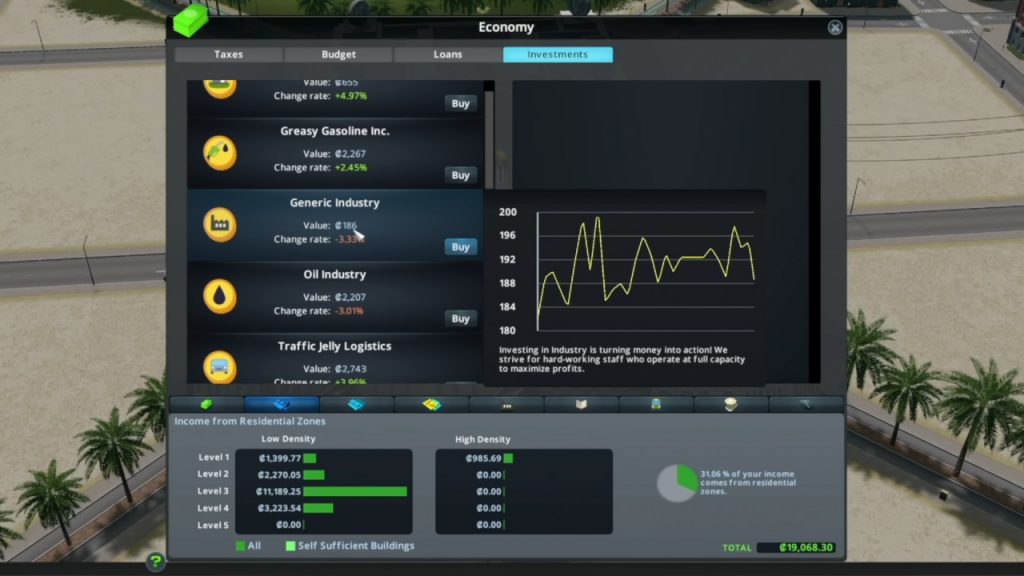
Task: Open the coin stack icon income tab
Action: tap(731, 404)
